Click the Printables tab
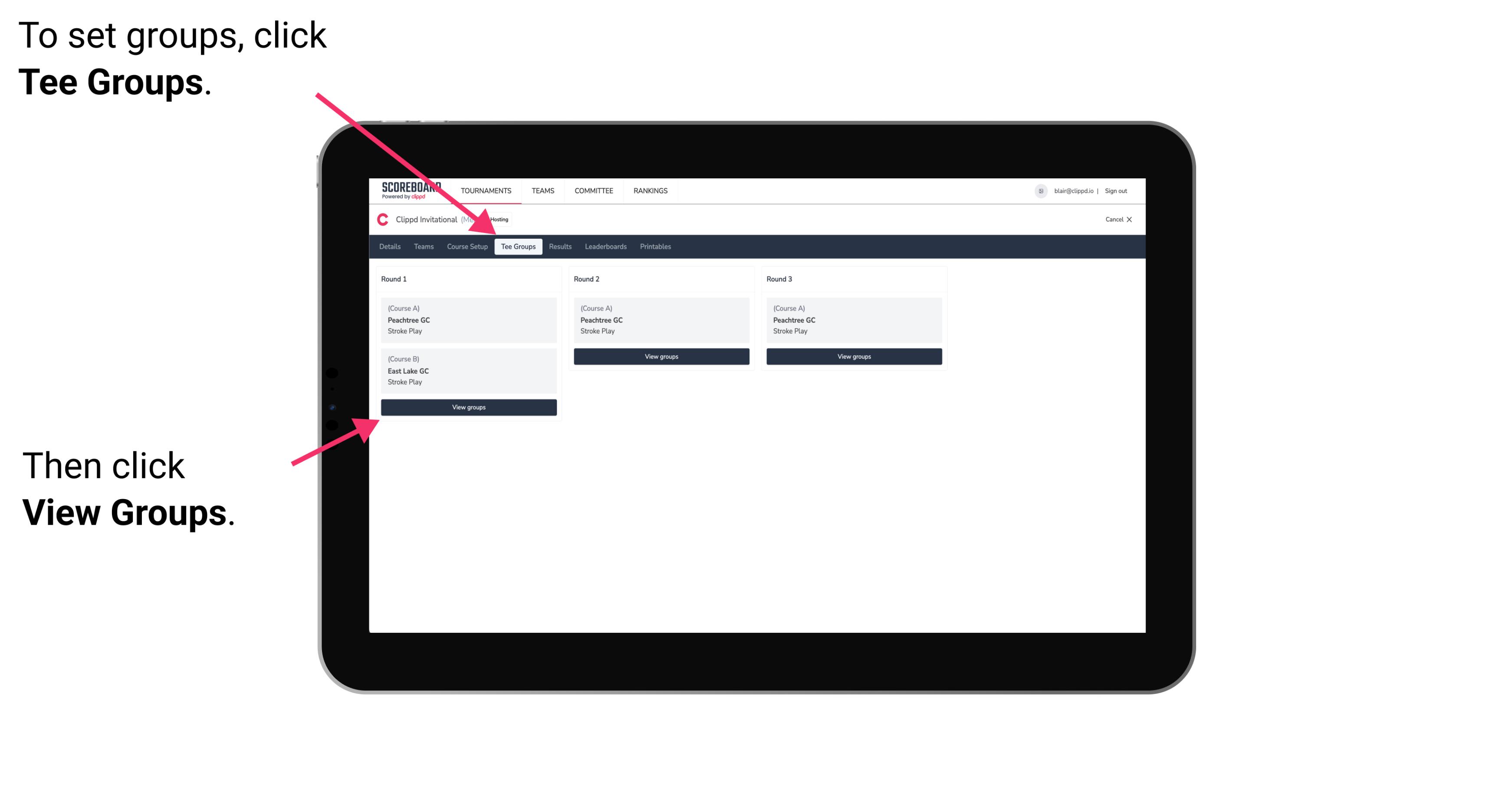This screenshot has height=812, width=1509. point(655,246)
